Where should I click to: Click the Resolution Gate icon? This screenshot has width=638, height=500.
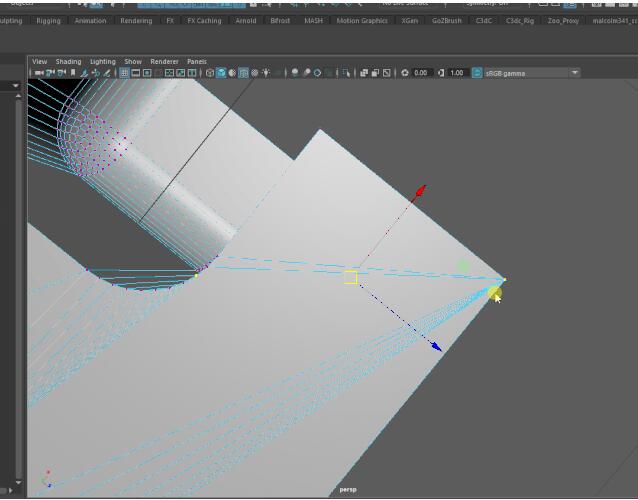147,73
